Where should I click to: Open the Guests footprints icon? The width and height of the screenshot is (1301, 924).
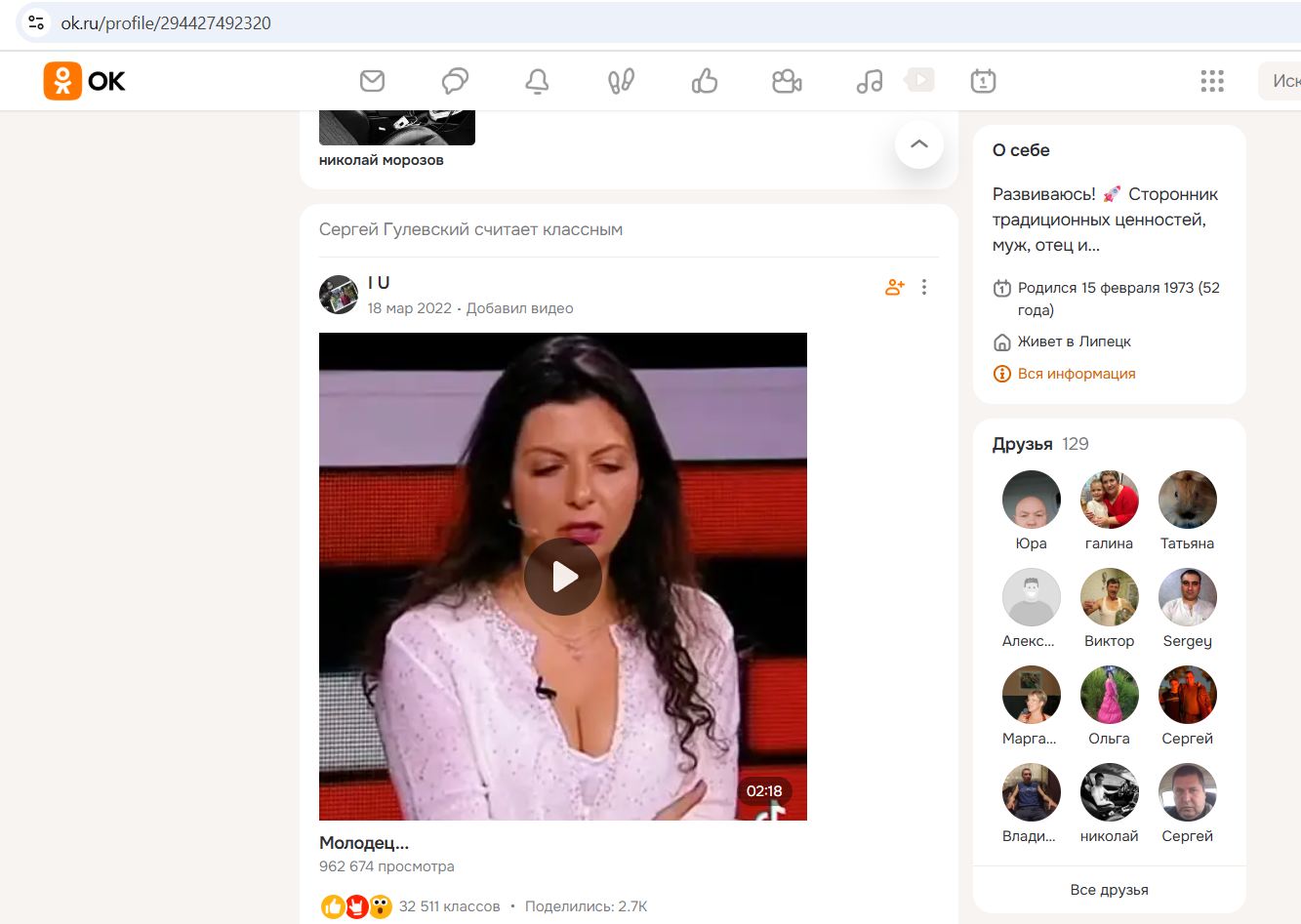pyautogui.click(x=621, y=81)
